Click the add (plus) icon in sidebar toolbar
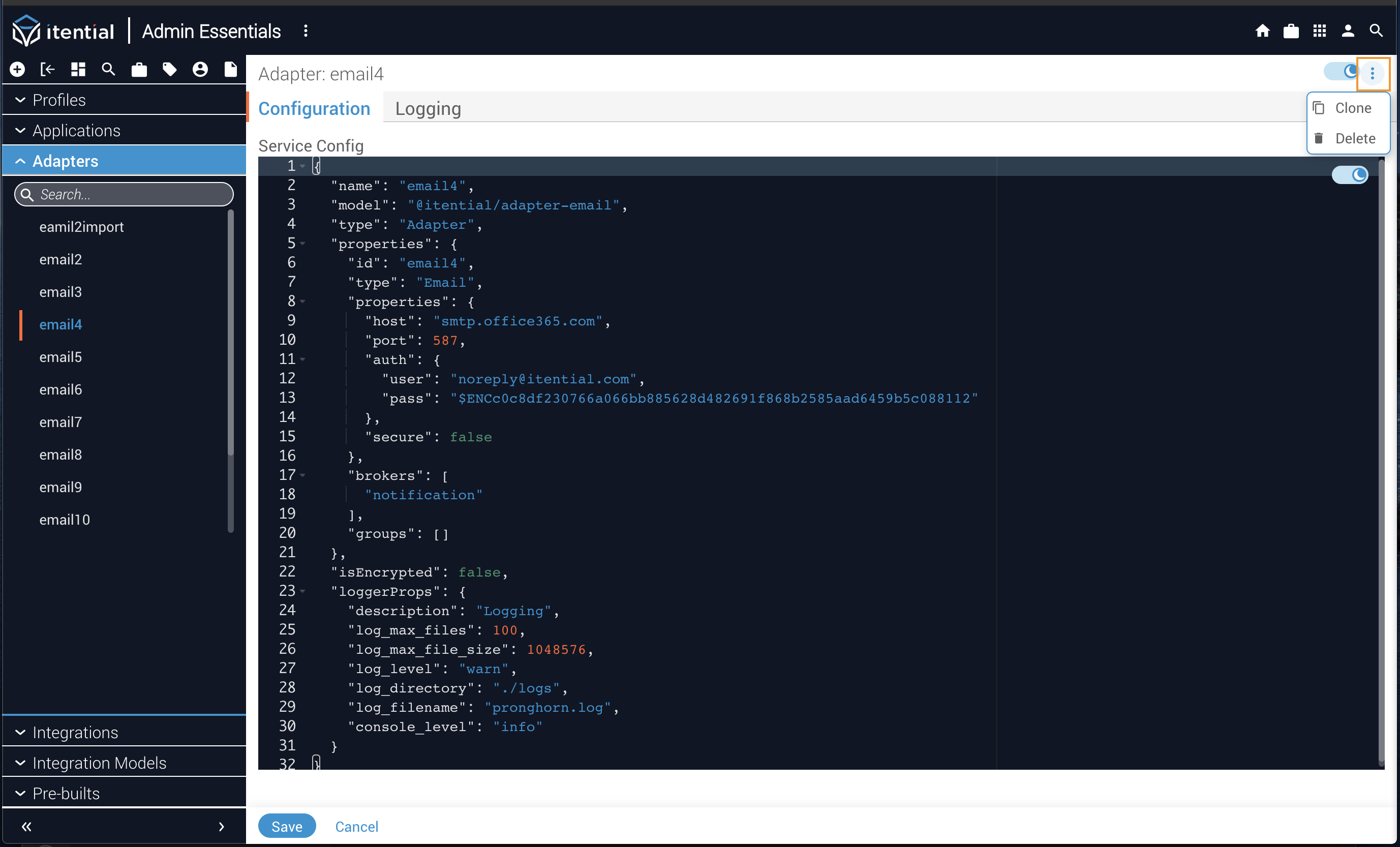Image resolution: width=1400 pixels, height=847 pixels. 17,69
